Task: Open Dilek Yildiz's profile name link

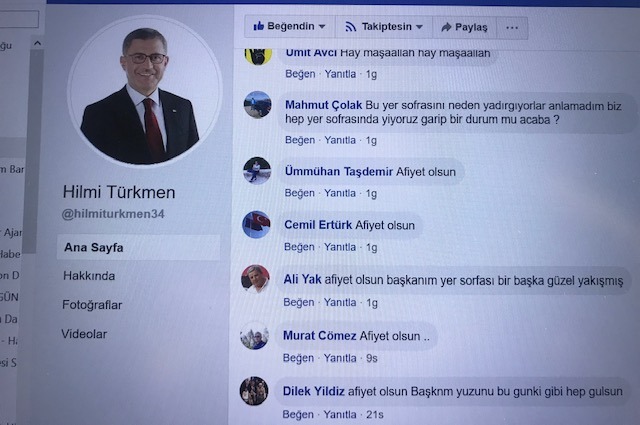Action: pyautogui.click(x=313, y=391)
